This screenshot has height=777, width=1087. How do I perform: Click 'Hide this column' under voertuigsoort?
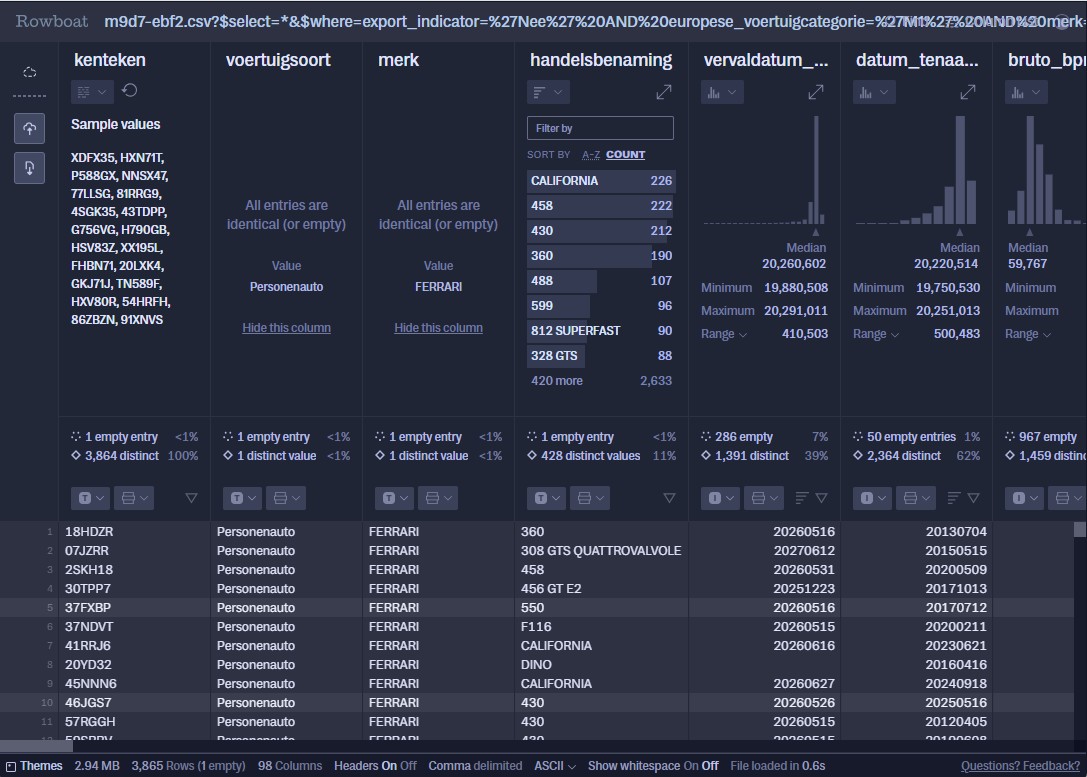pos(286,328)
